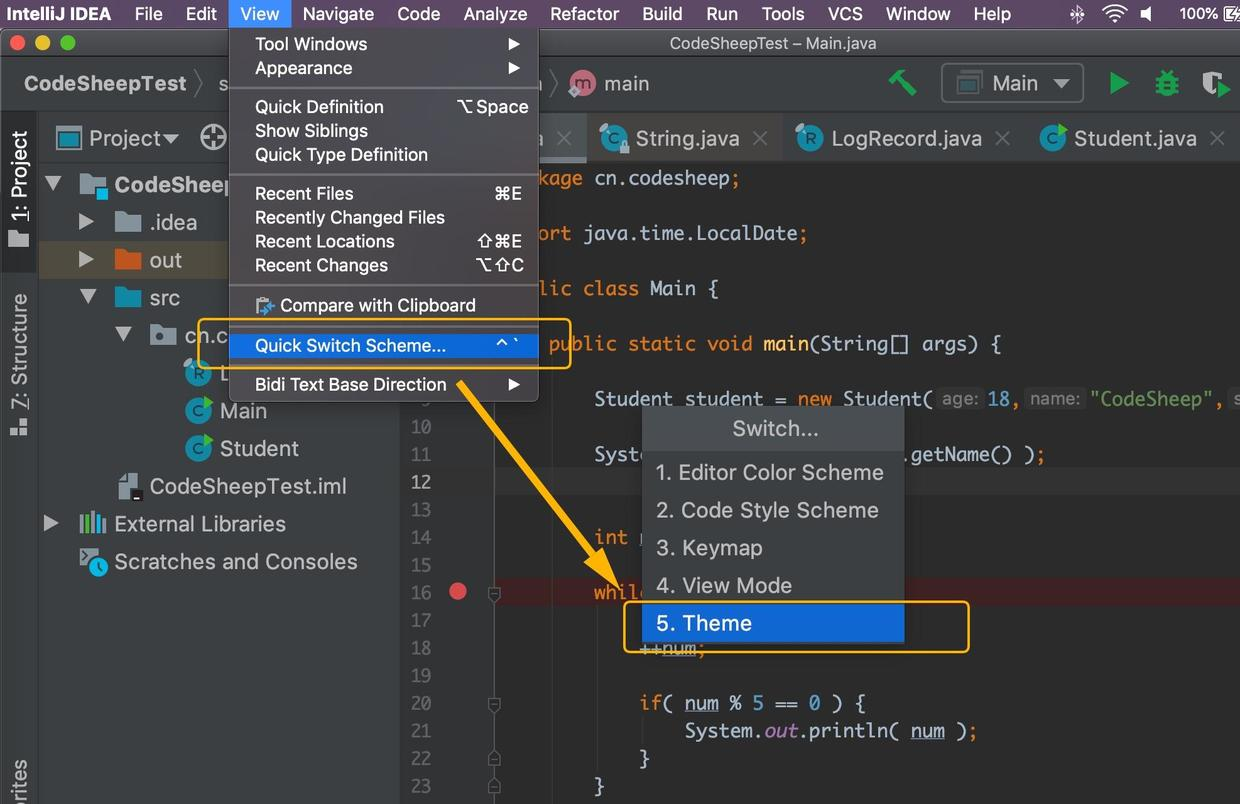
Task: Switch to the Student.java tab
Action: coord(1135,138)
